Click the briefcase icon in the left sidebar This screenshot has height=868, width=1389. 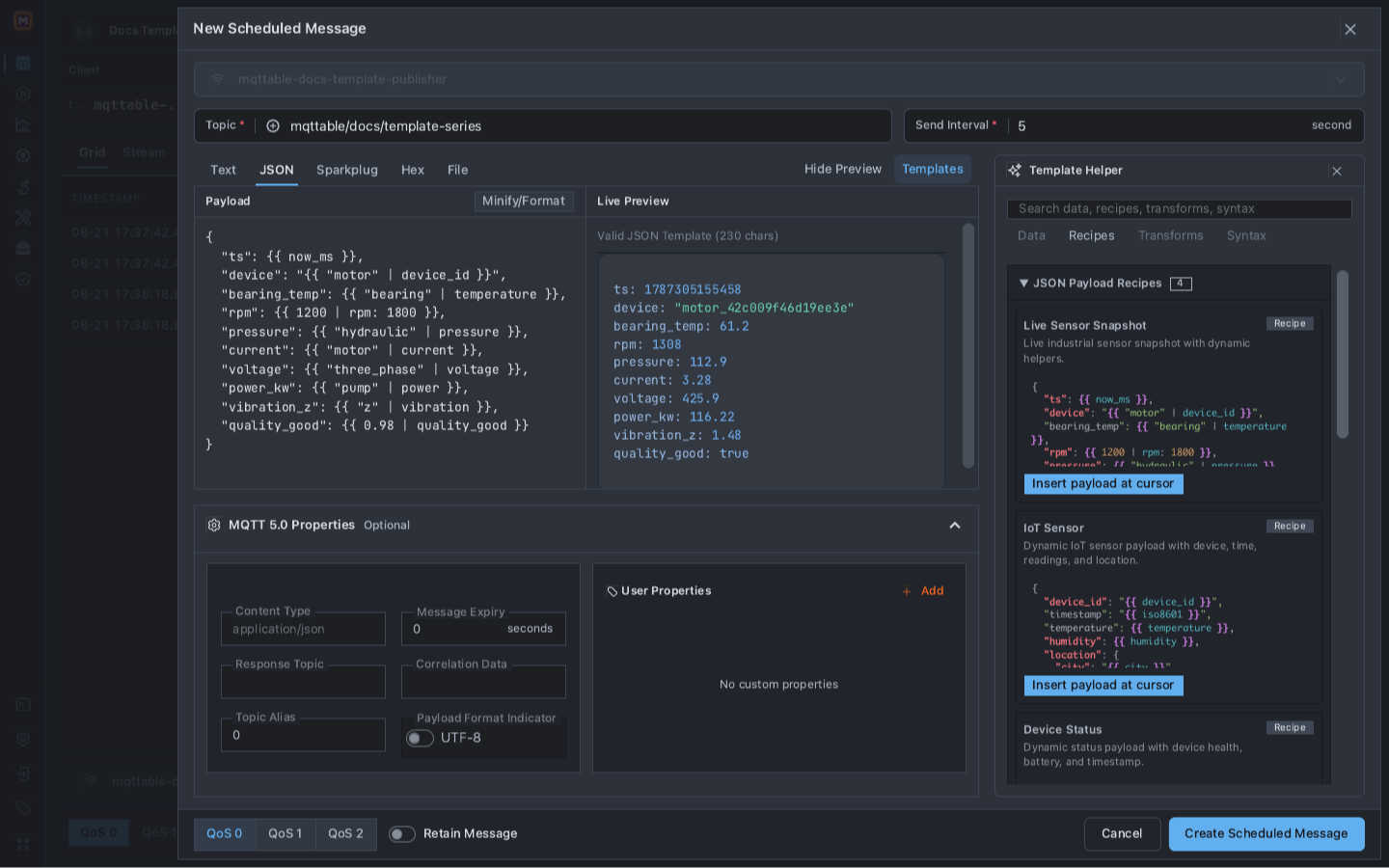tap(23, 249)
